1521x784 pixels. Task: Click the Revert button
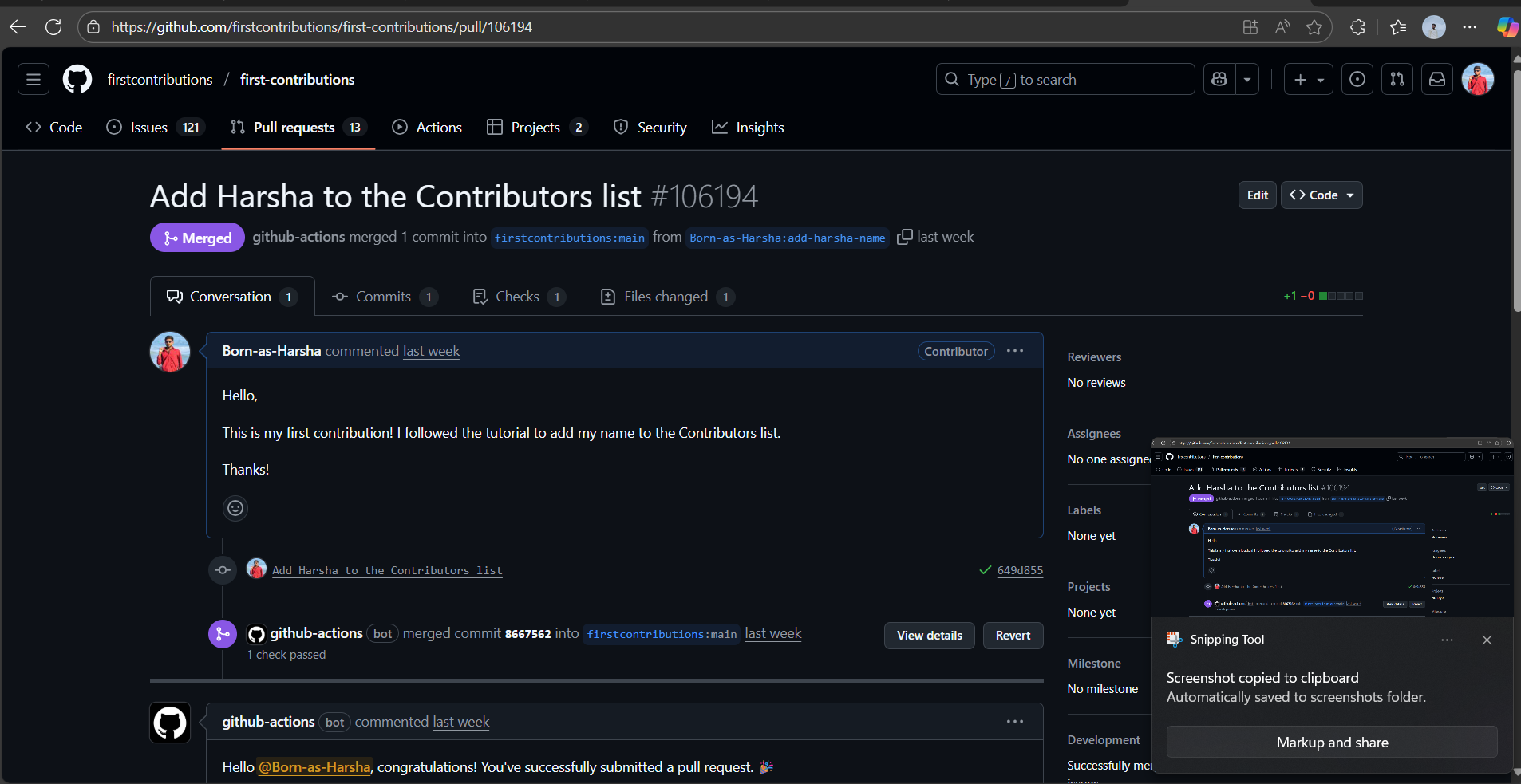(x=1013, y=636)
